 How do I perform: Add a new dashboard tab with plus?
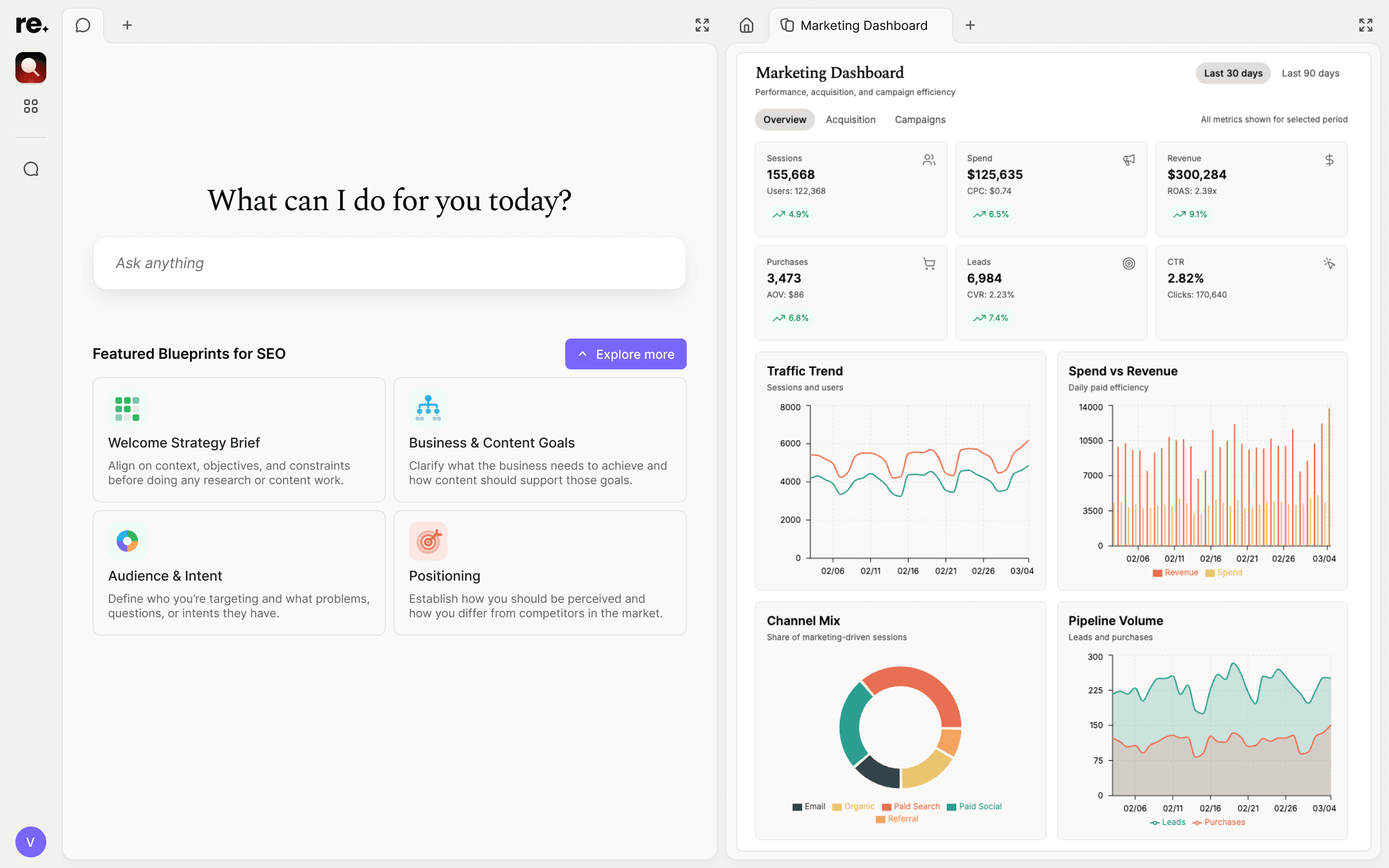[x=970, y=25]
